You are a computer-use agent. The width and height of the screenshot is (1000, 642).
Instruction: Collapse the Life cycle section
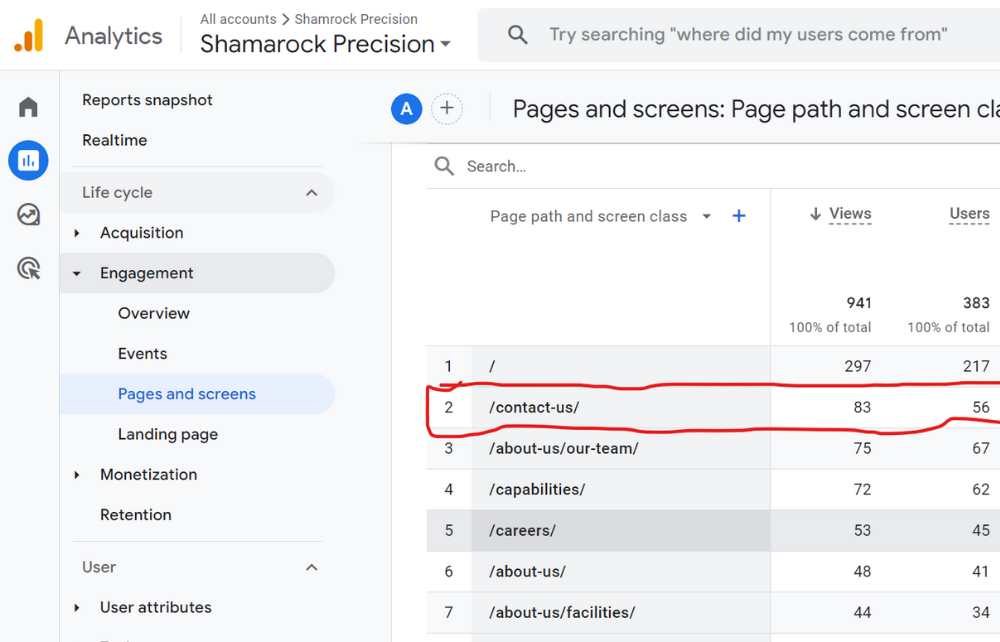click(x=311, y=193)
